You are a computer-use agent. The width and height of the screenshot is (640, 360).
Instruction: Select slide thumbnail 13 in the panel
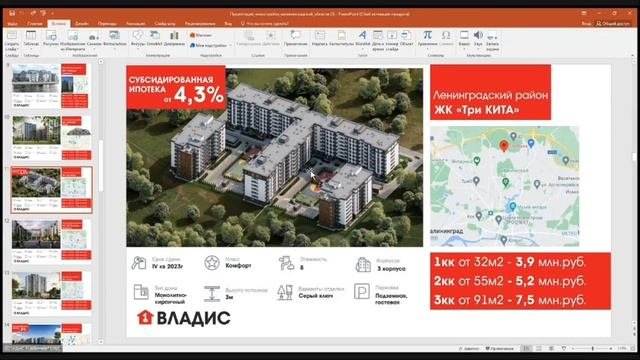[51, 293]
